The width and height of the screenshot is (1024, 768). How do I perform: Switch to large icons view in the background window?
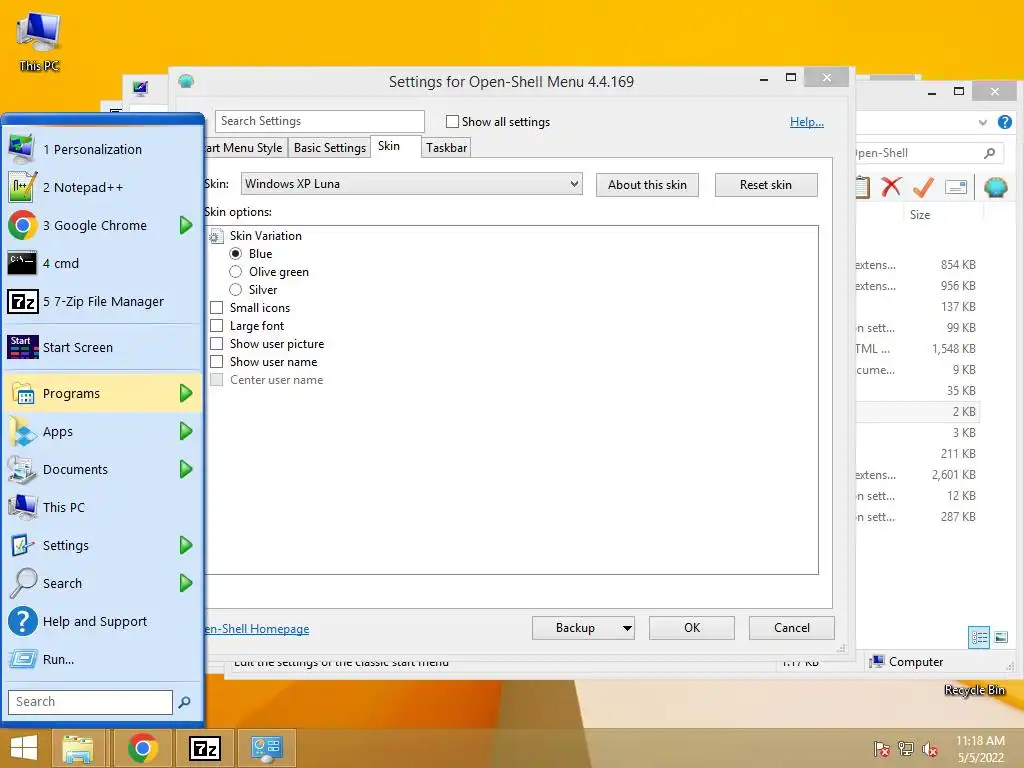click(1001, 637)
